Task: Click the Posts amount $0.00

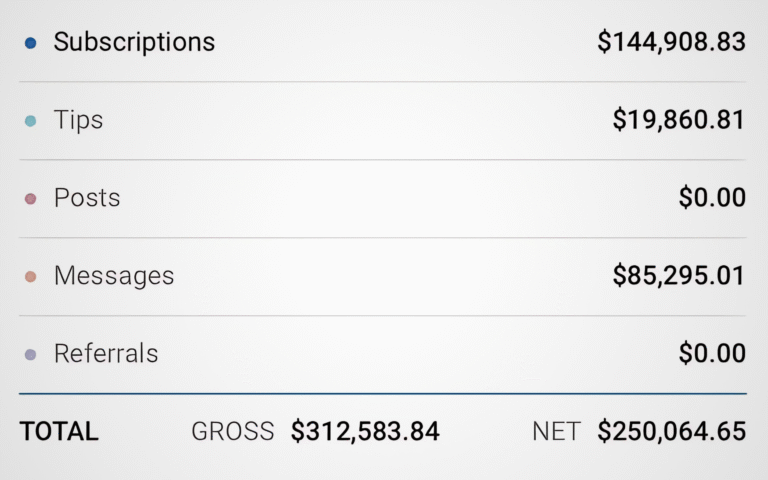Action: tap(712, 198)
